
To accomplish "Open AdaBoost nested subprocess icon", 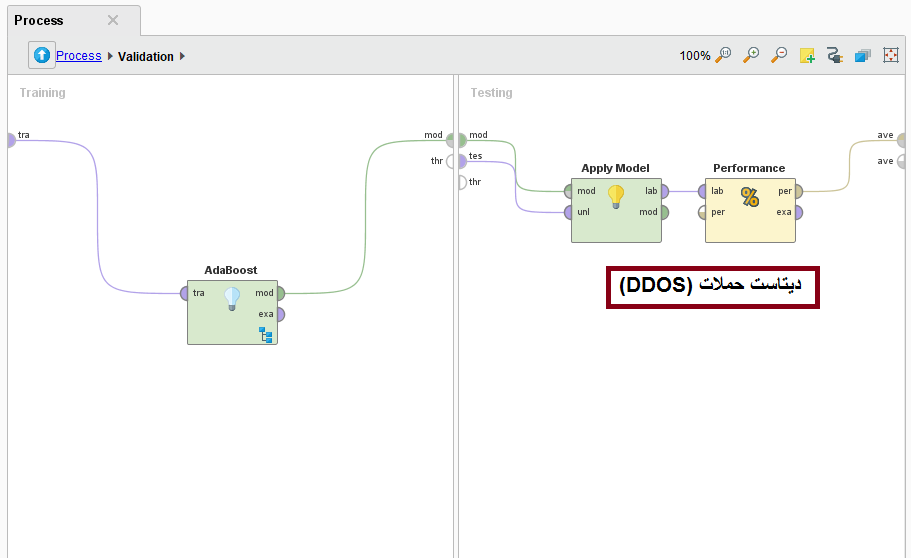I will tap(266, 334).
